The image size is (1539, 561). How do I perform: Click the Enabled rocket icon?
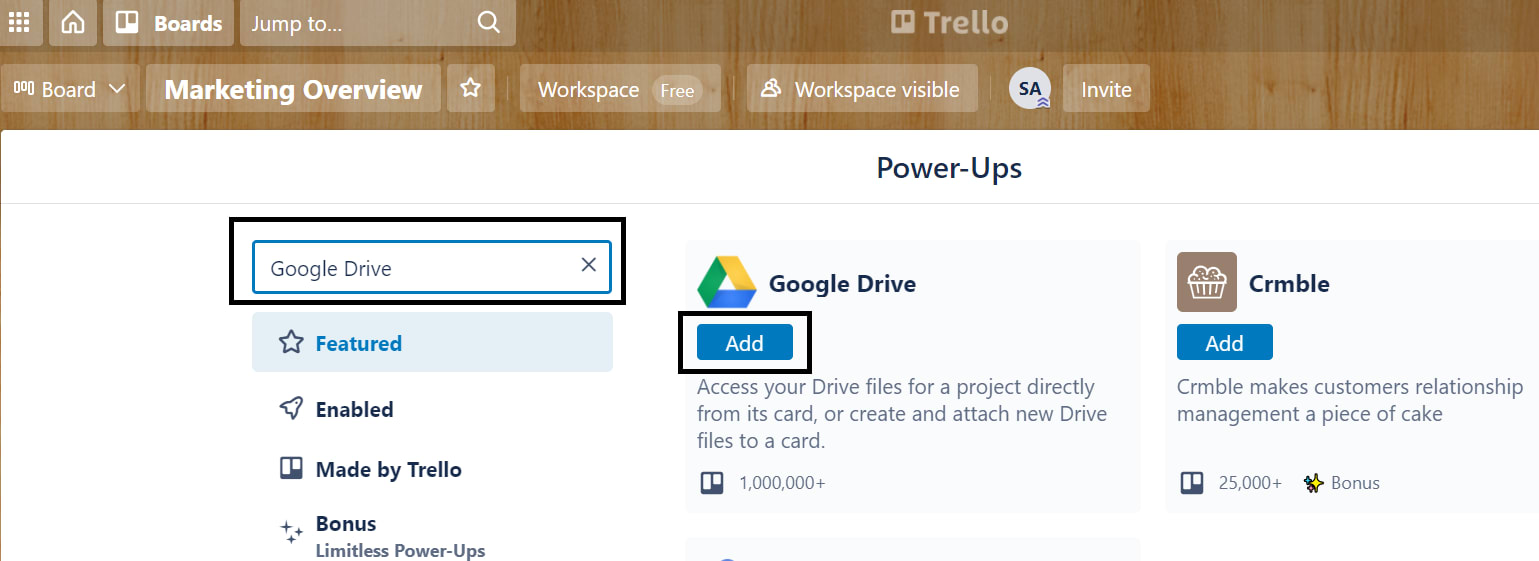(x=291, y=409)
